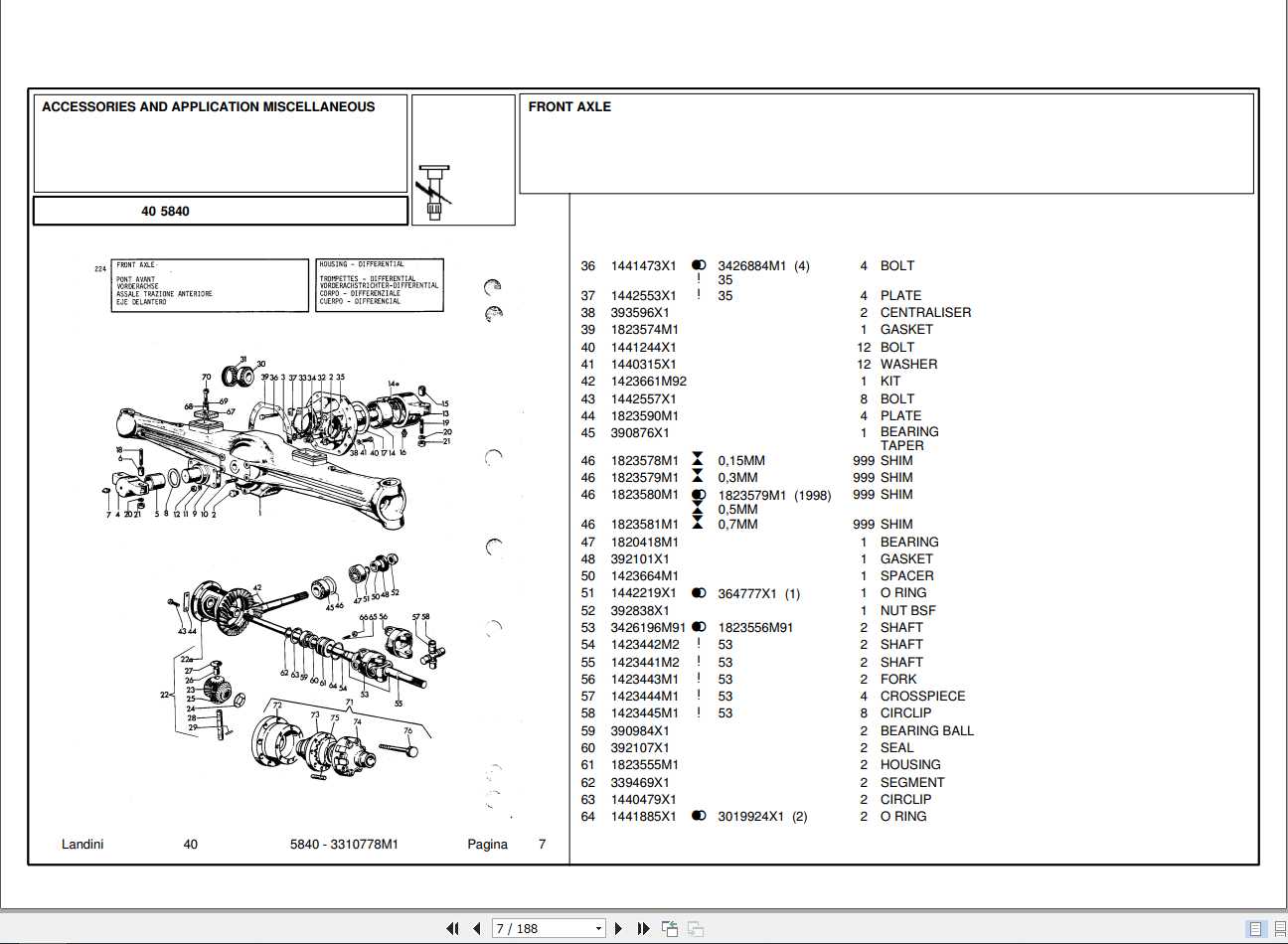Click the FRONT AXLE section heading
This screenshot has height=944, width=1288.
569,106
